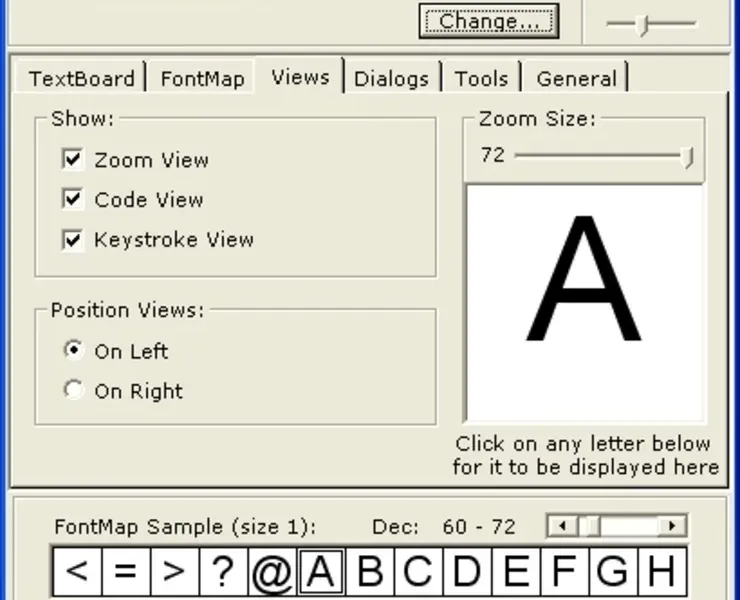The image size is (740, 600).
Task: Click the '<' character cell
Action: (76, 573)
